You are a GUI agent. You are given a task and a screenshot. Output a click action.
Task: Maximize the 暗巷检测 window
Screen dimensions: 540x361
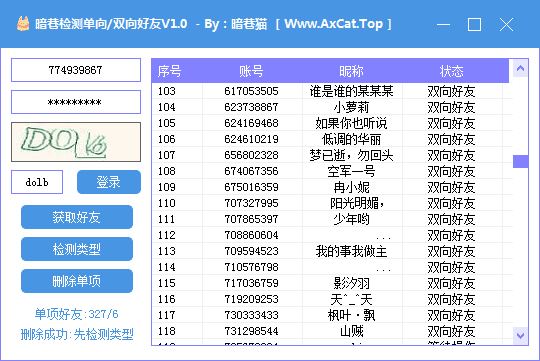coord(474,24)
